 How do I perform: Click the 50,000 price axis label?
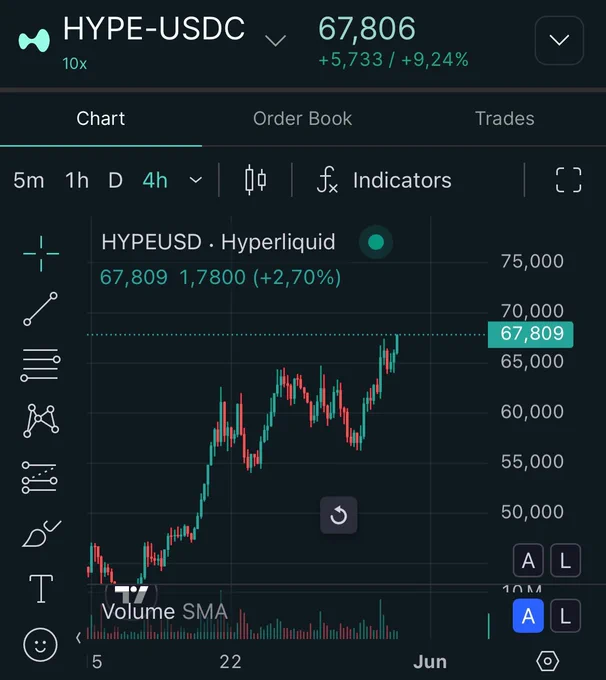point(532,512)
